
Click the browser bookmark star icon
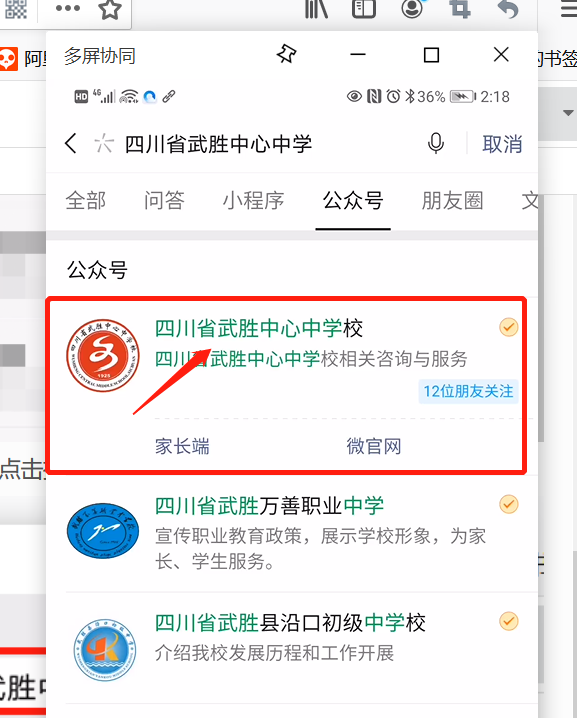(110, 9)
